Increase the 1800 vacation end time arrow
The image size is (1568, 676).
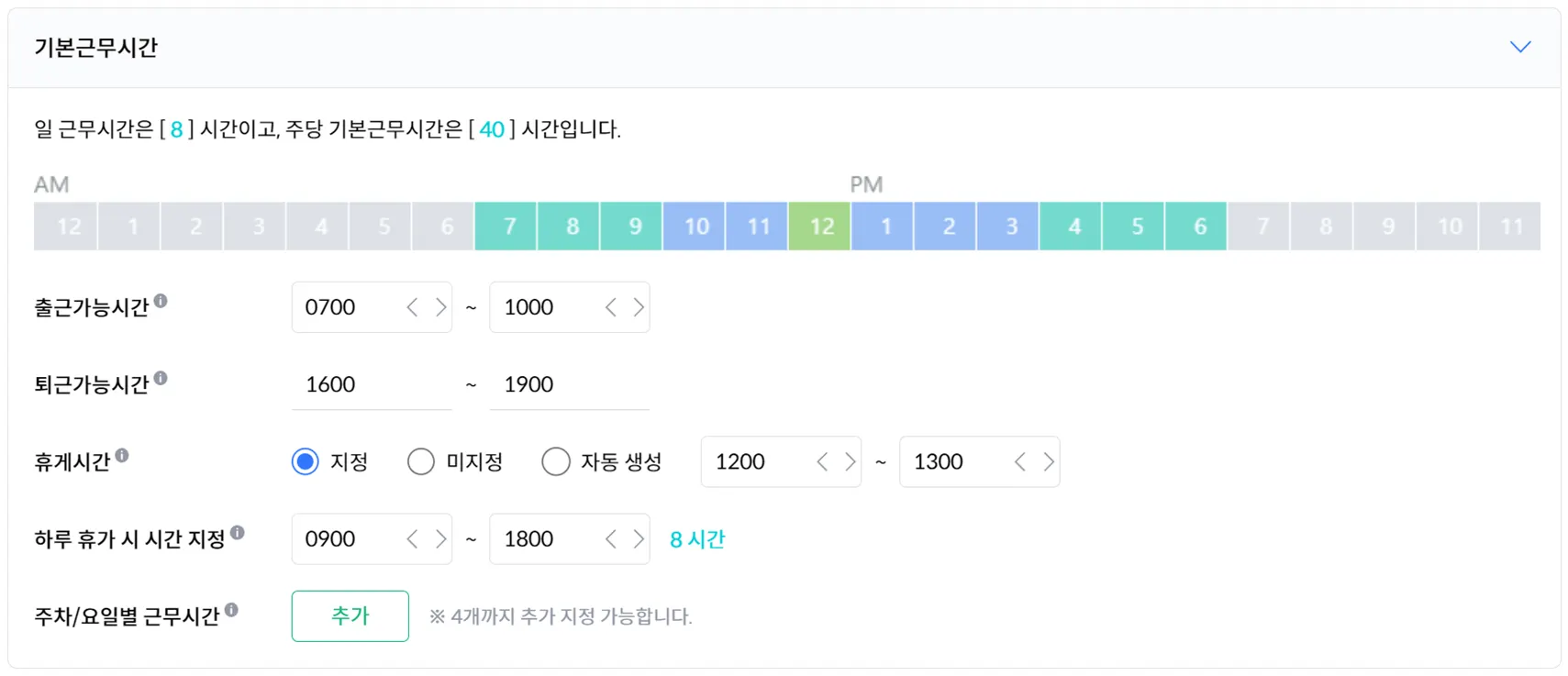[x=639, y=538]
